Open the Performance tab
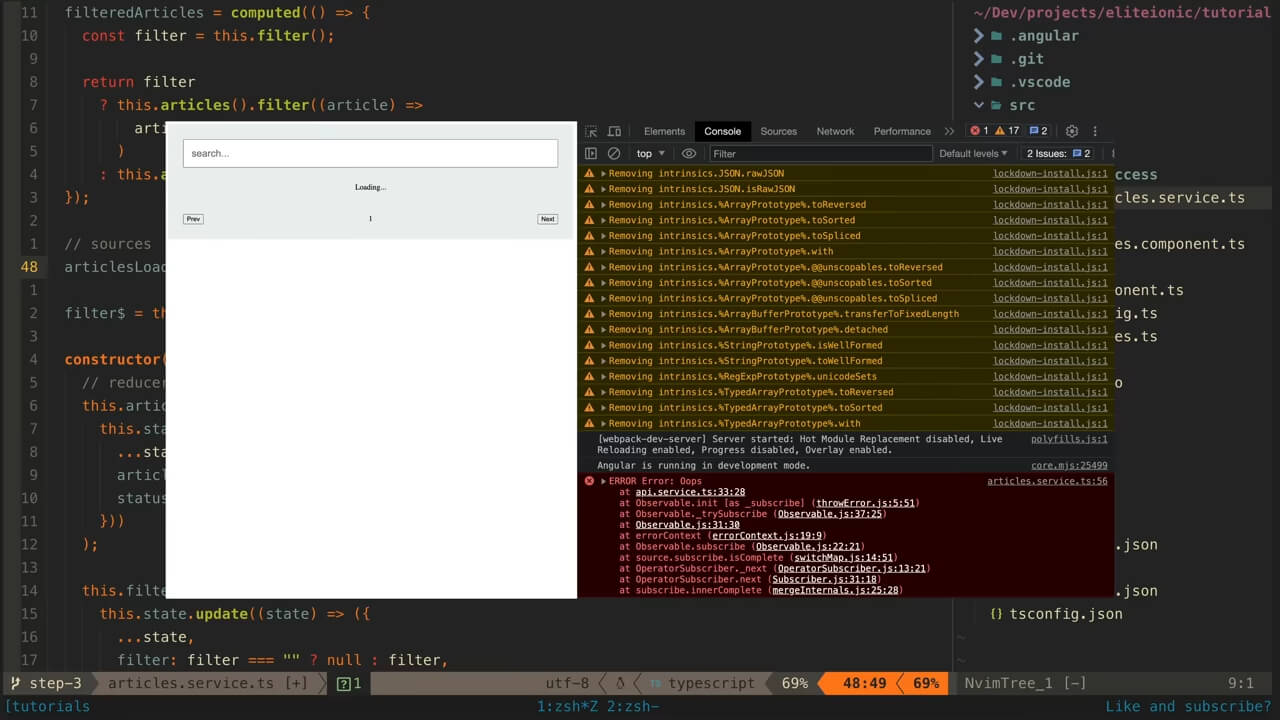Image resolution: width=1280 pixels, height=720 pixels. click(x=902, y=131)
